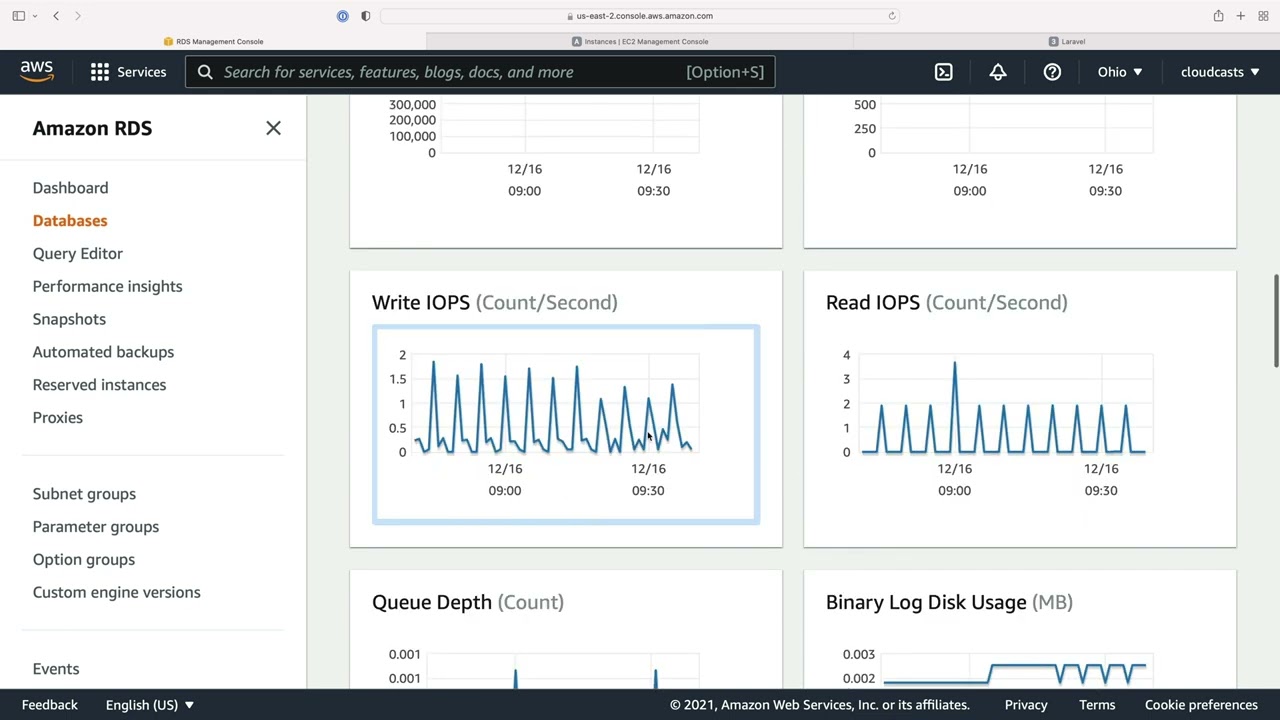Click the Amazon RDS sidebar heading
The width and height of the screenshot is (1280, 720).
(x=92, y=128)
